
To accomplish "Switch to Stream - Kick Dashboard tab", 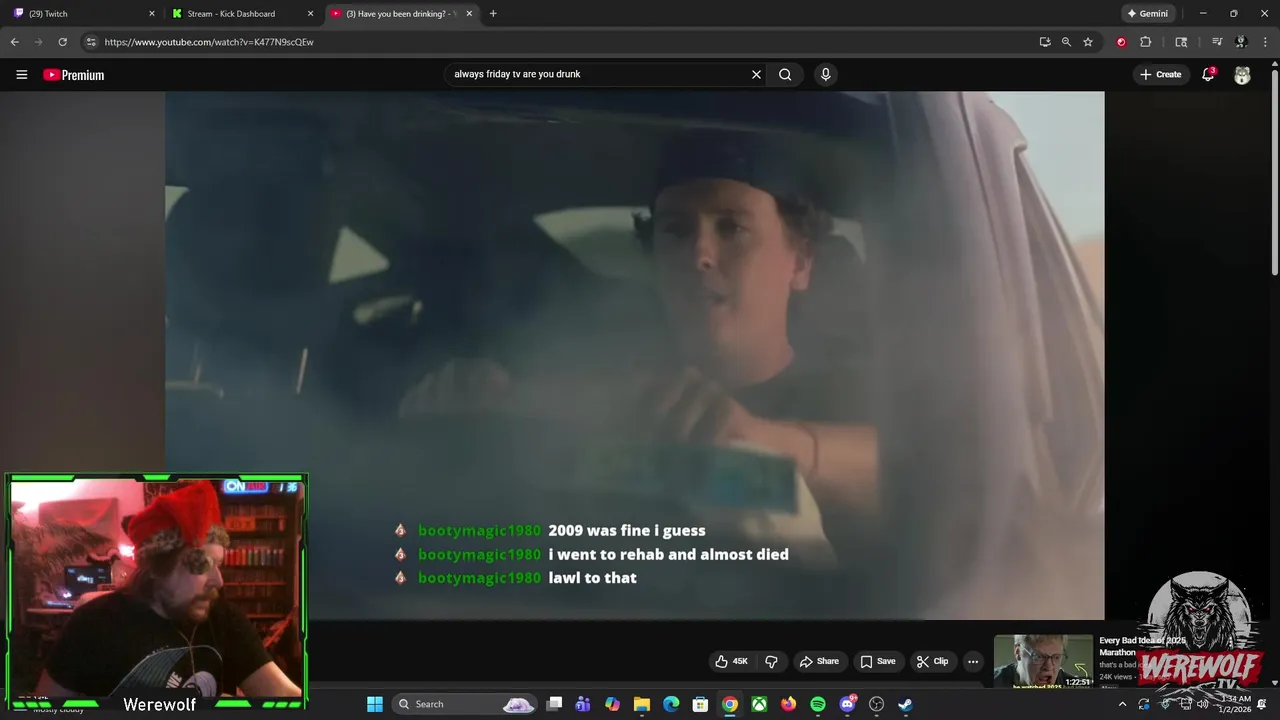I will (x=243, y=14).
